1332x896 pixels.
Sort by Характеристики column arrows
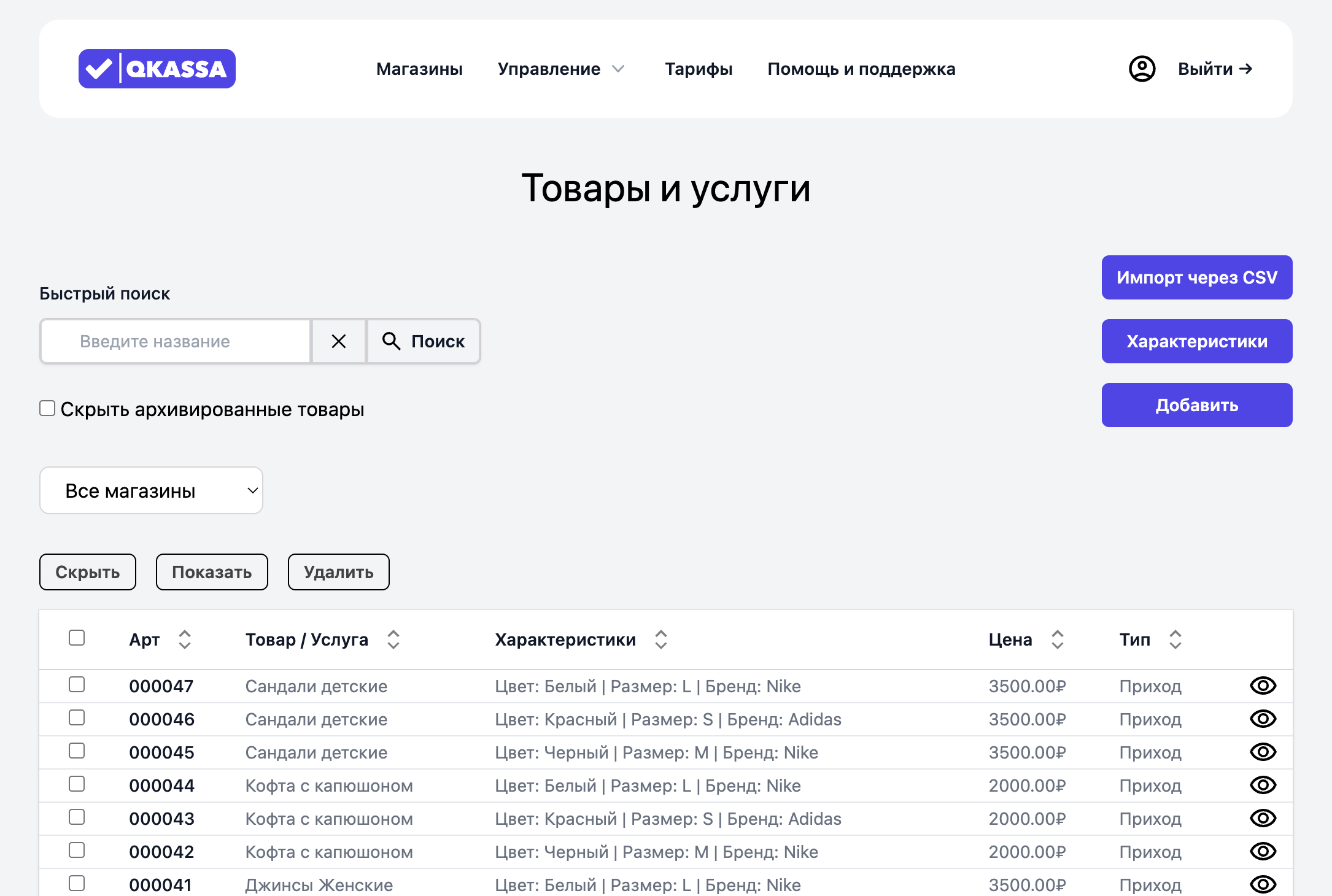click(x=660, y=639)
